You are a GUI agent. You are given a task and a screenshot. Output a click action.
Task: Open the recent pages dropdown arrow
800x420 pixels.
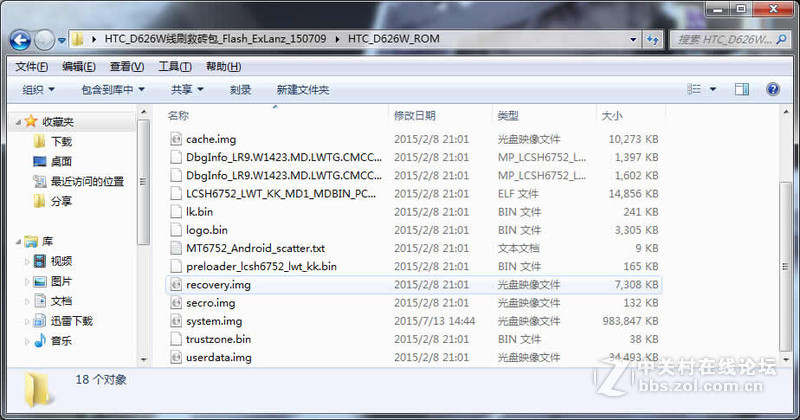(x=62, y=40)
